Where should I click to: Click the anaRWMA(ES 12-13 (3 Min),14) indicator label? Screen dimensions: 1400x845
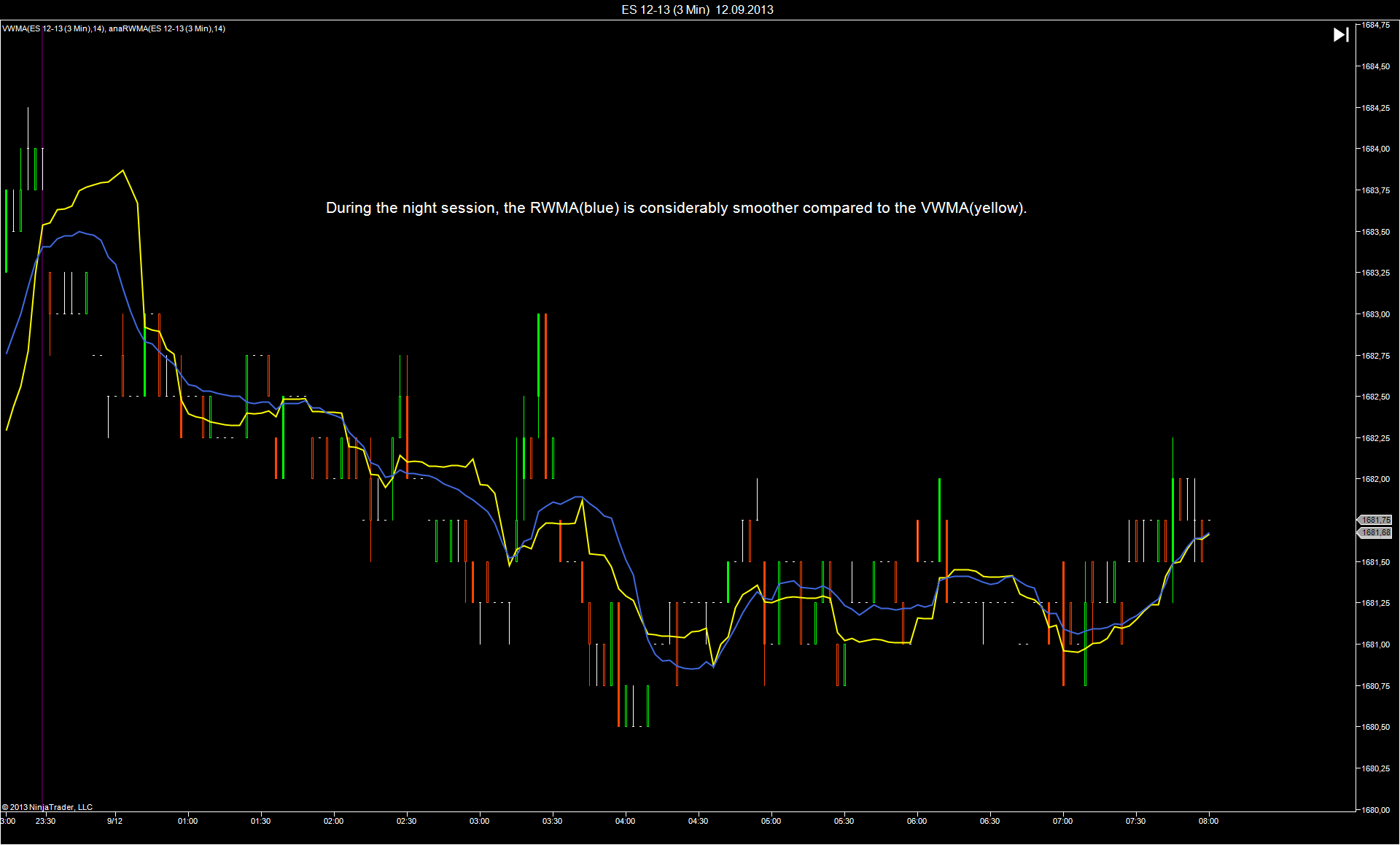tap(167, 28)
